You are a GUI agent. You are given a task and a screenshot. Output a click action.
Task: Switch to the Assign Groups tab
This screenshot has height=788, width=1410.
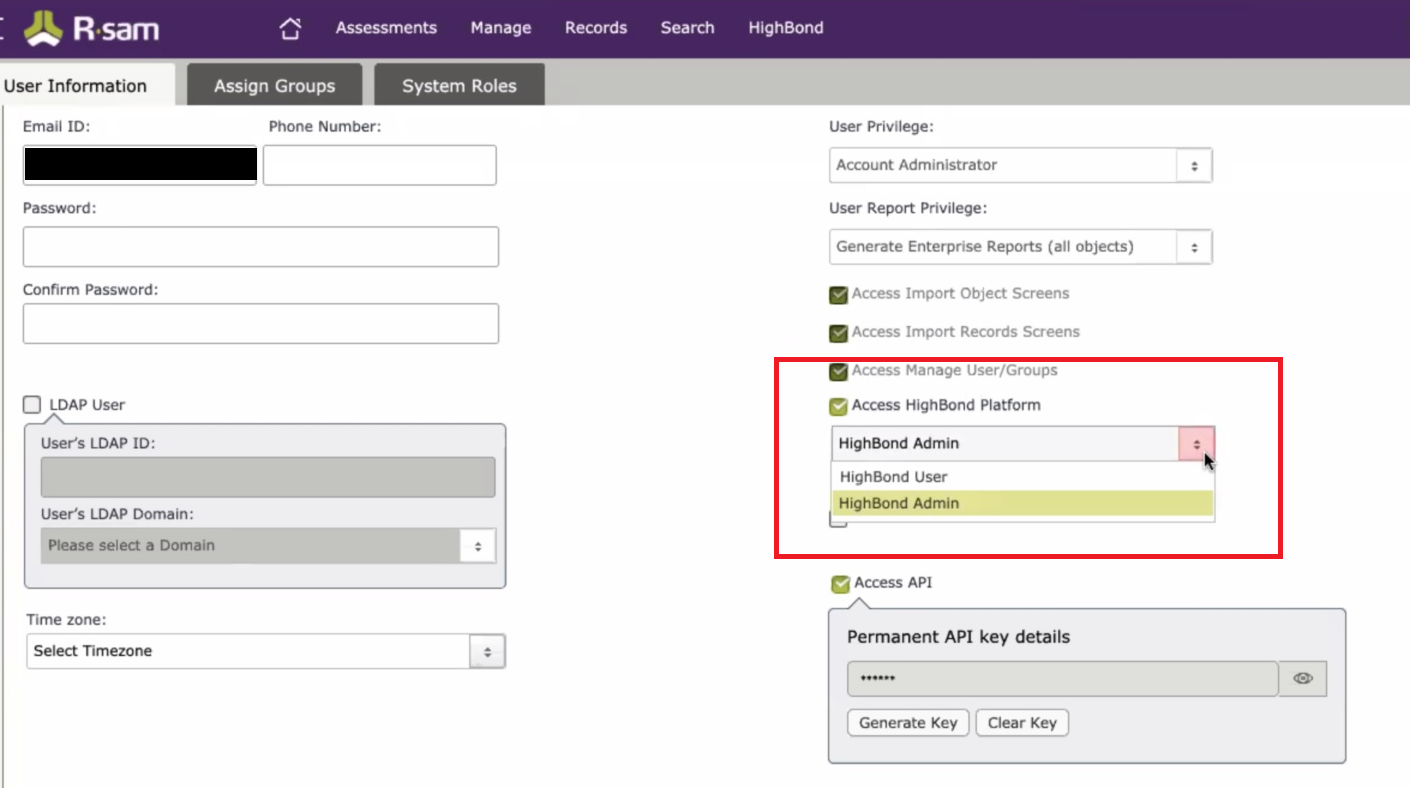click(x=274, y=85)
